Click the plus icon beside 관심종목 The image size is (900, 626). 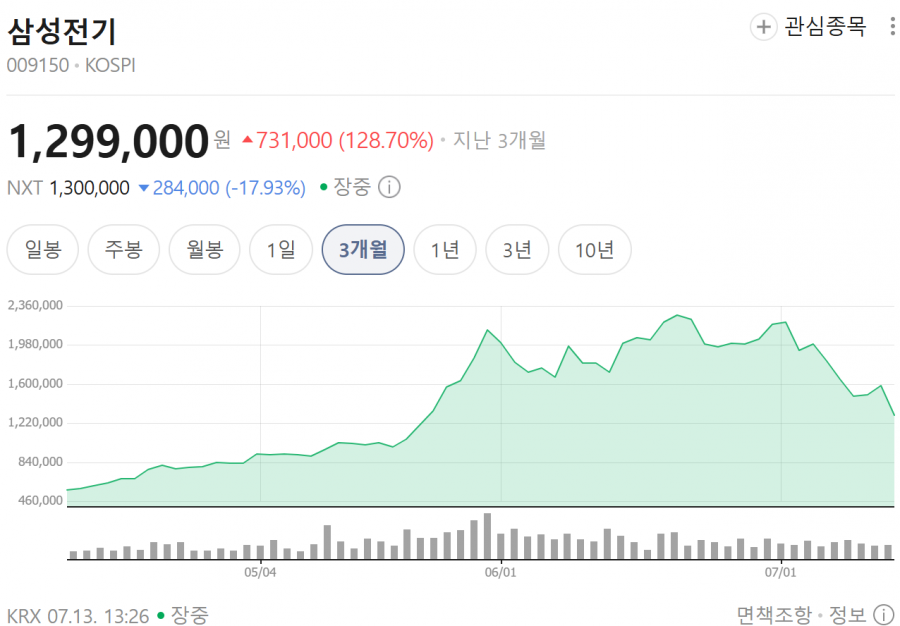tap(764, 27)
